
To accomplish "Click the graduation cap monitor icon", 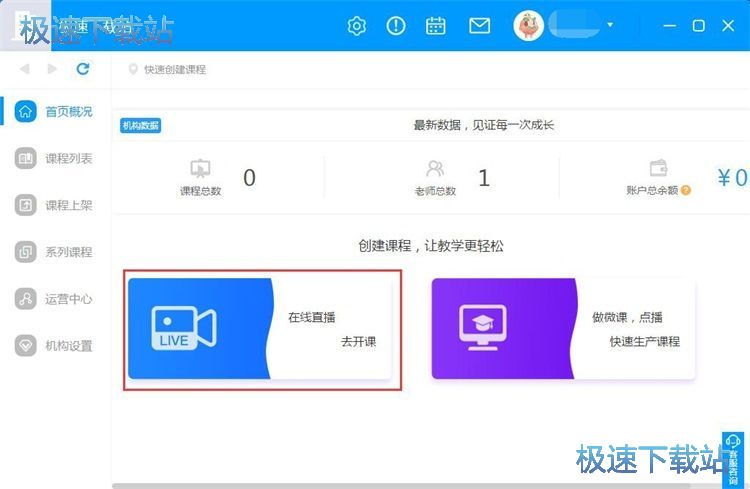I will (x=483, y=327).
